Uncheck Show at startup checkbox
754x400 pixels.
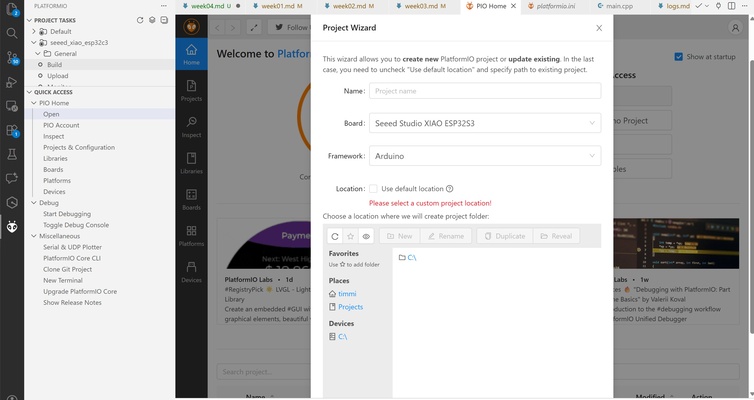click(679, 57)
